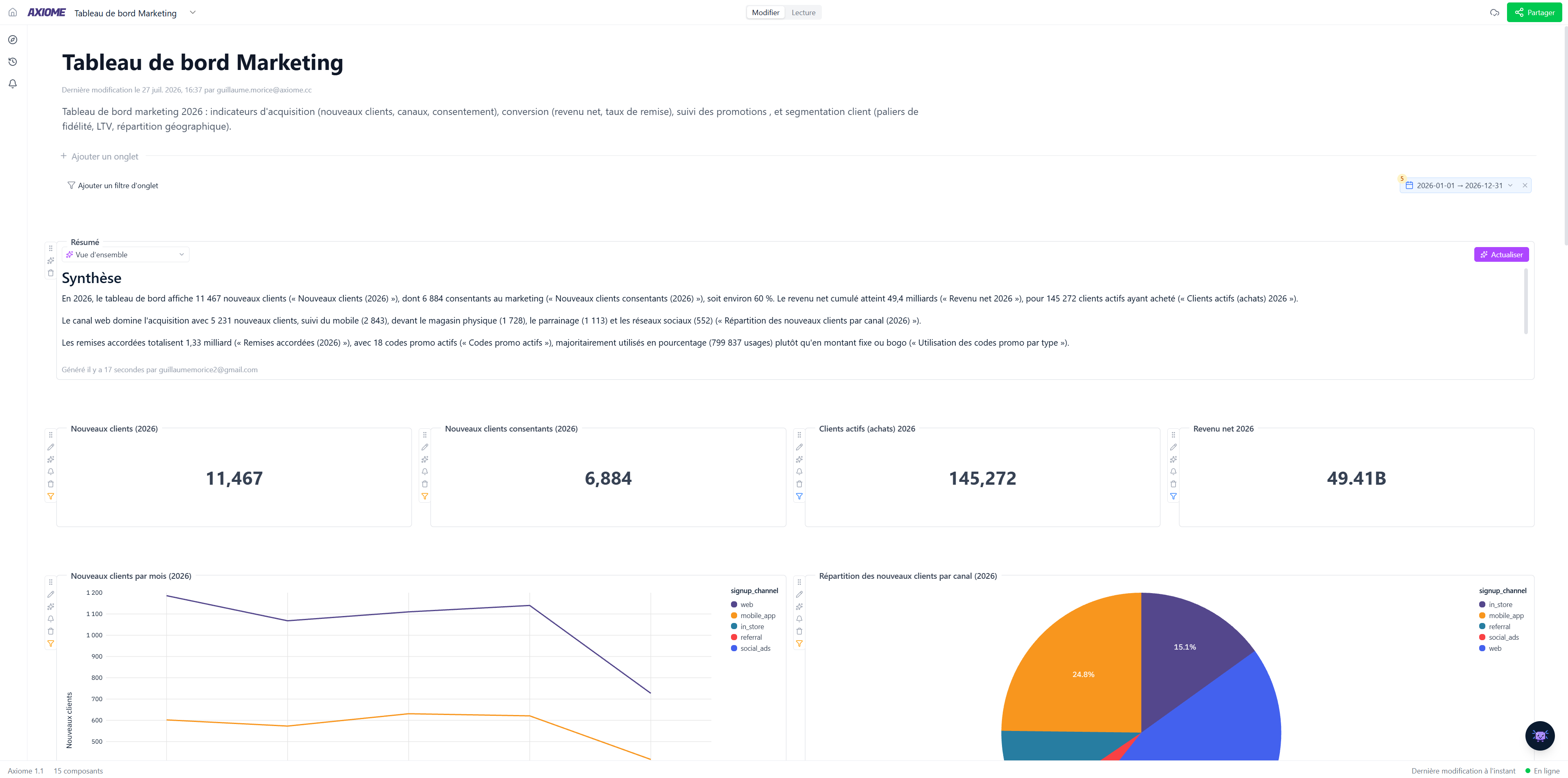Image resolution: width=1568 pixels, height=778 pixels.
Task: Add a new tab with Ajouter un onglet
Action: [x=100, y=156]
